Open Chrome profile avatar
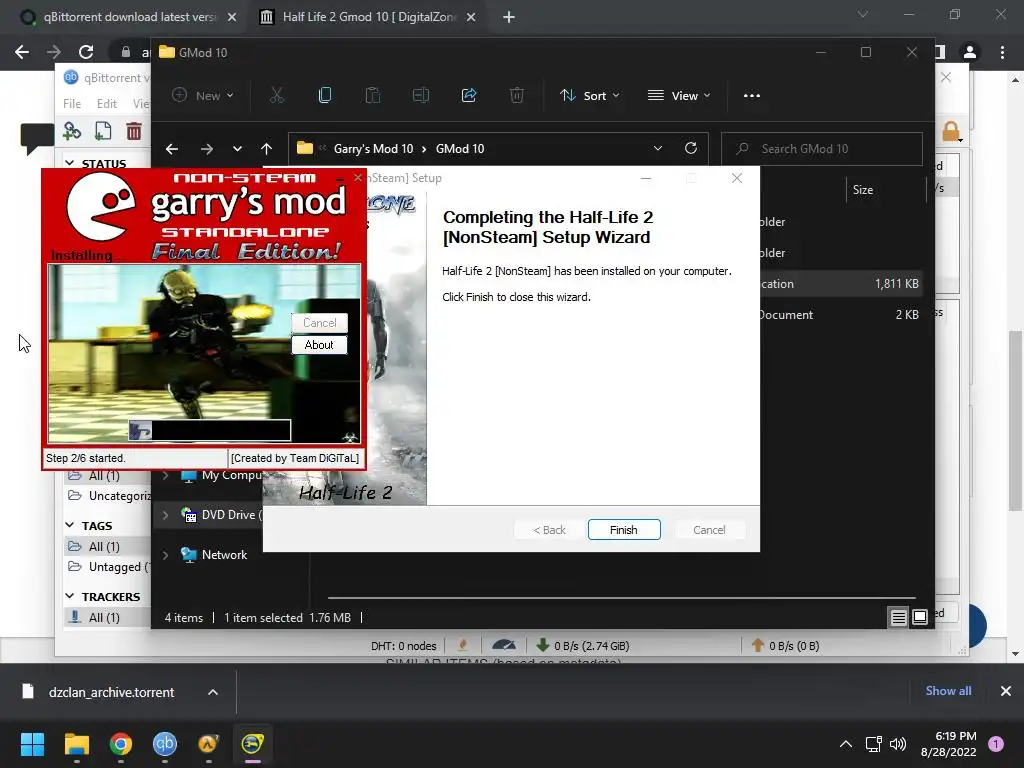1024x768 pixels. [x=970, y=52]
